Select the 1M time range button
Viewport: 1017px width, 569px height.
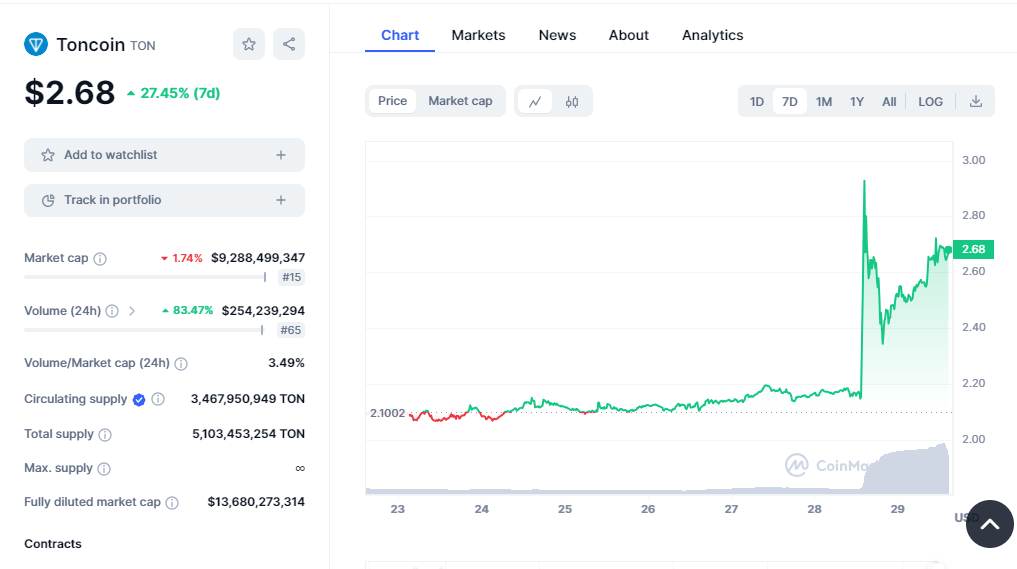823,101
